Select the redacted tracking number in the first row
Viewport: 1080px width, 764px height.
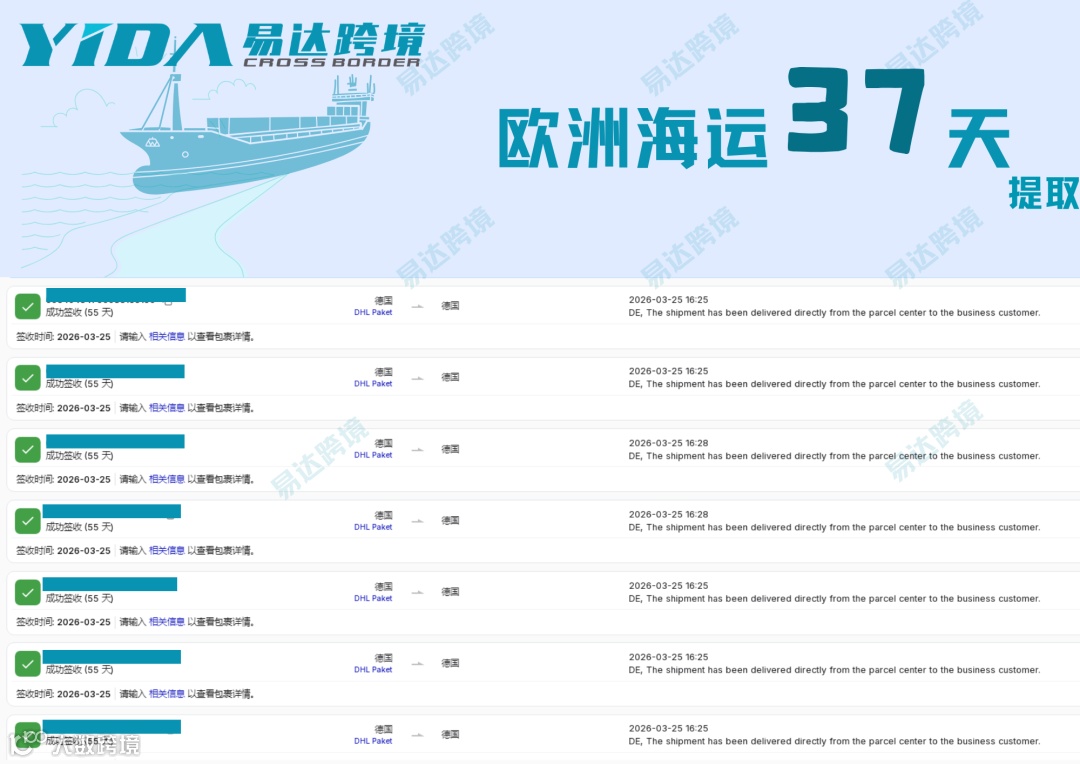(116, 295)
